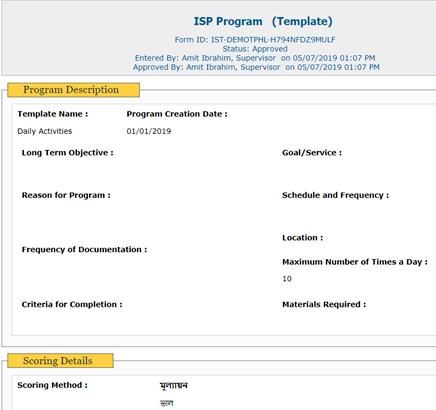Click the 'Frequency of Documentation :' label

click(84, 250)
